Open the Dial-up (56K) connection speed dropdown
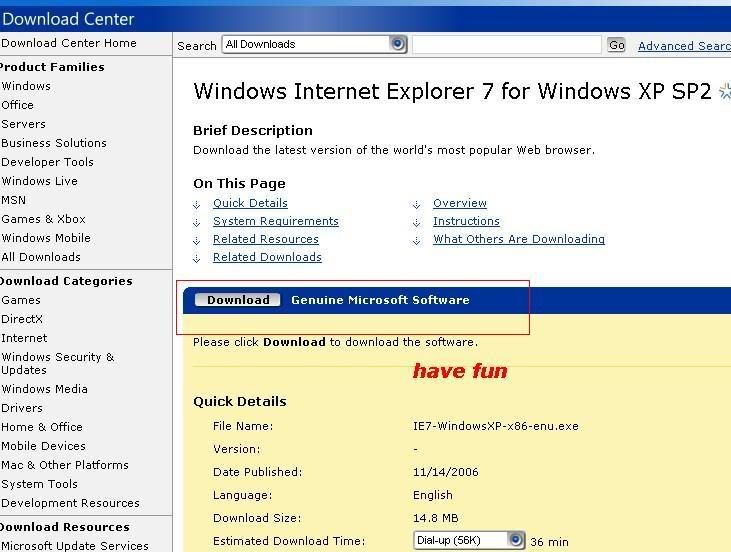The width and height of the screenshot is (731, 552). (x=469, y=540)
